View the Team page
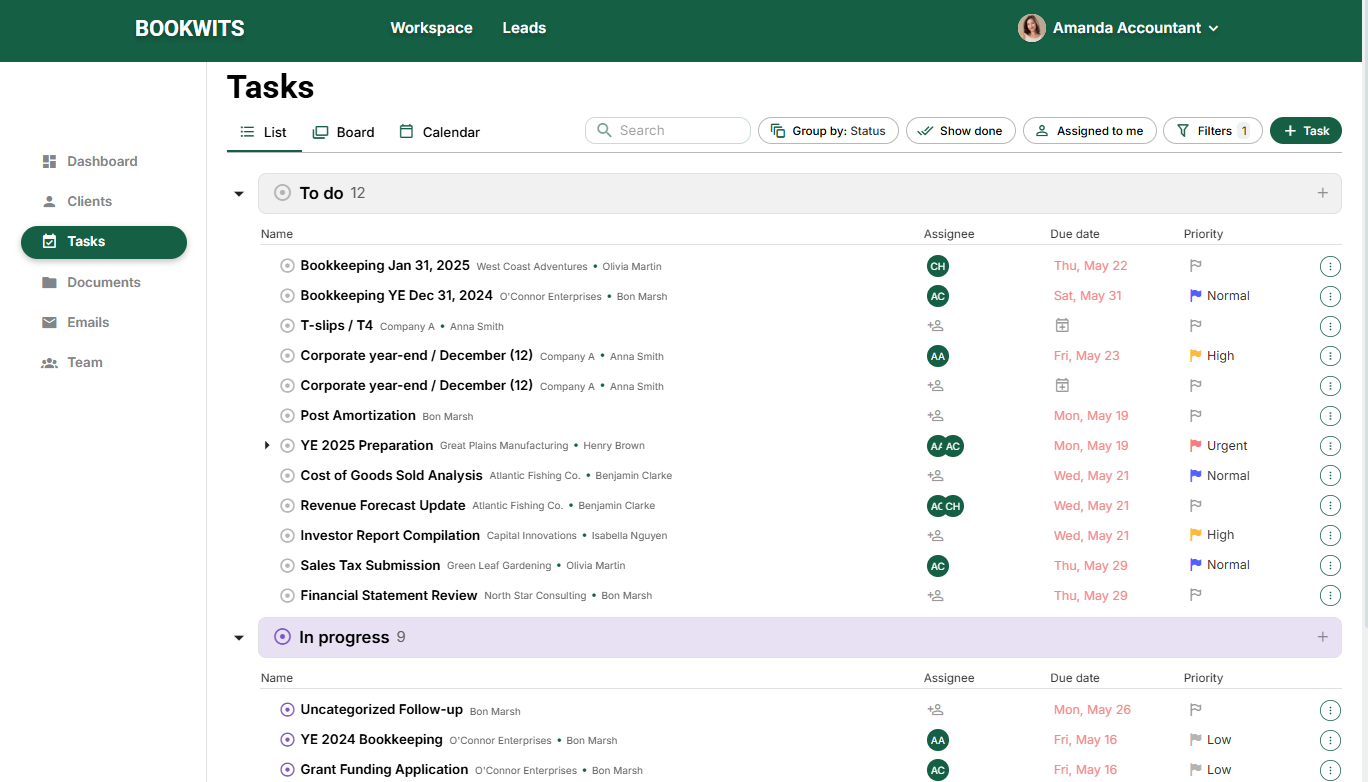This screenshot has height=782, width=1368. tap(87, 362)
